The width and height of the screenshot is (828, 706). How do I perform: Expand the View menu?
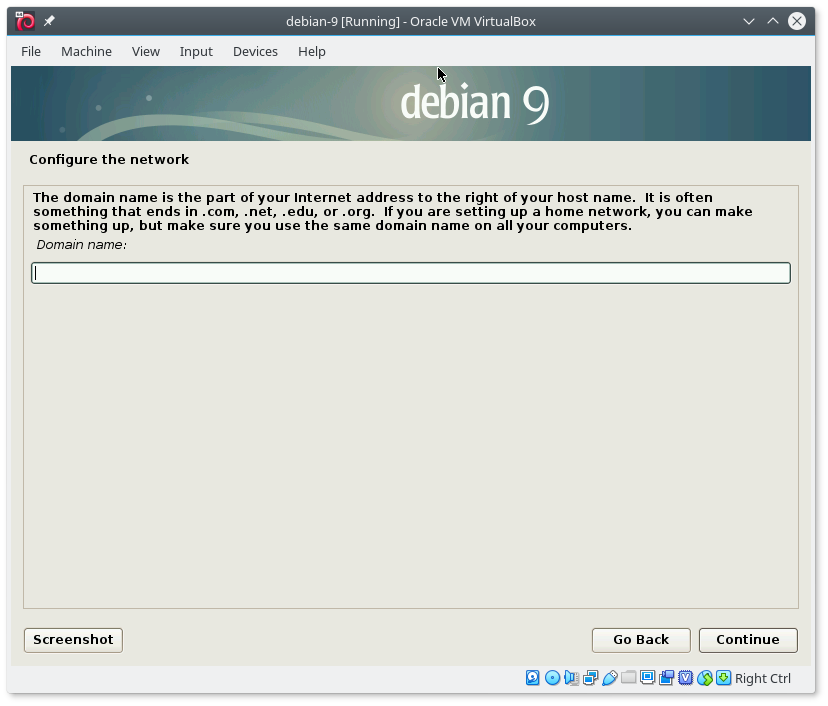click(x=146, y=51)
